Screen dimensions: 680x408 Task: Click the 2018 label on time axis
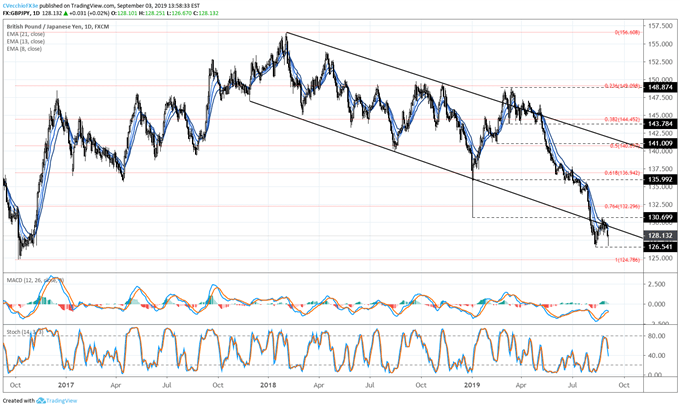coord(268,385)
